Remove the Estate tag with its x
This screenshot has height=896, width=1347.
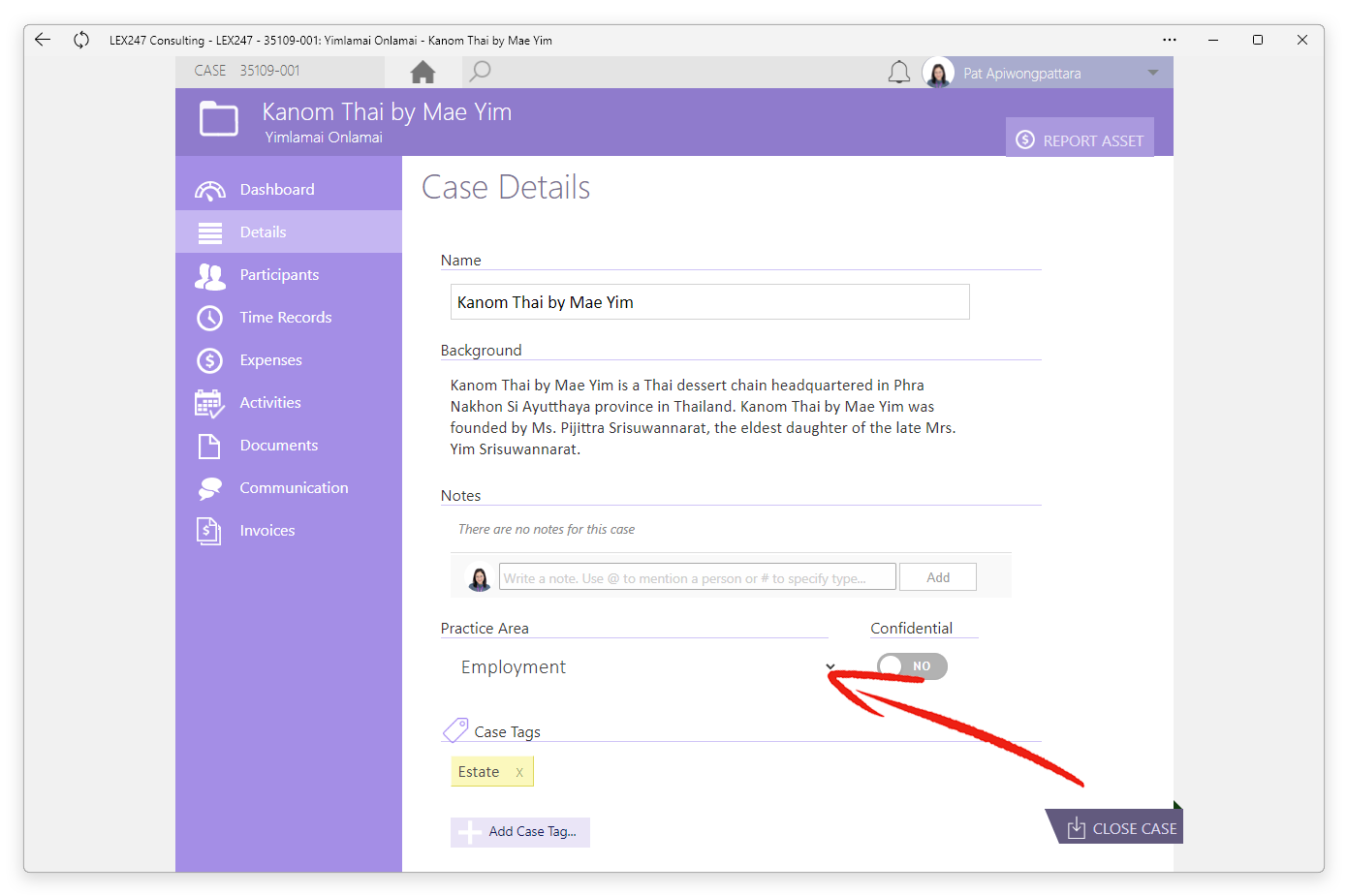click(519, 772)
